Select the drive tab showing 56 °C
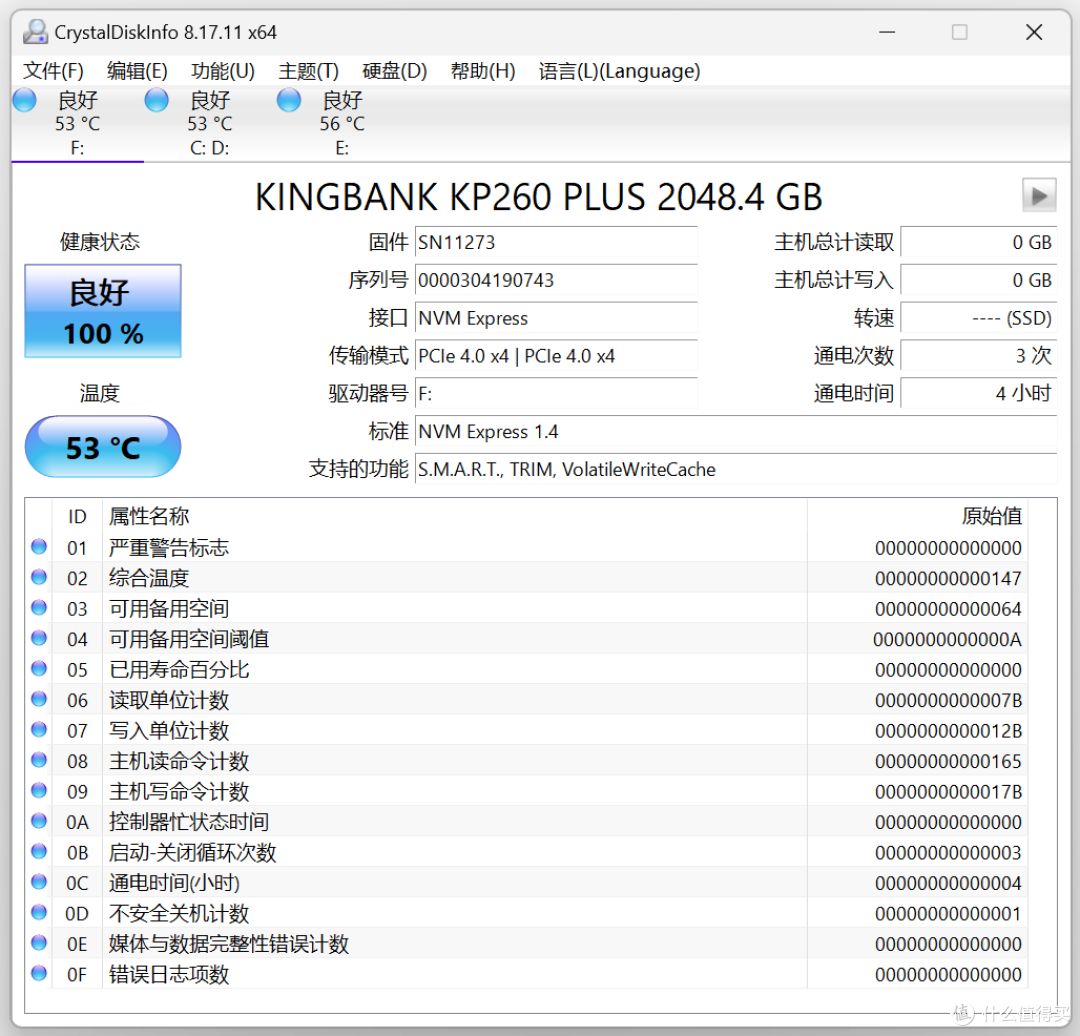Image resolution: width=1080 pixels, height=1036 pixels. 341,122
